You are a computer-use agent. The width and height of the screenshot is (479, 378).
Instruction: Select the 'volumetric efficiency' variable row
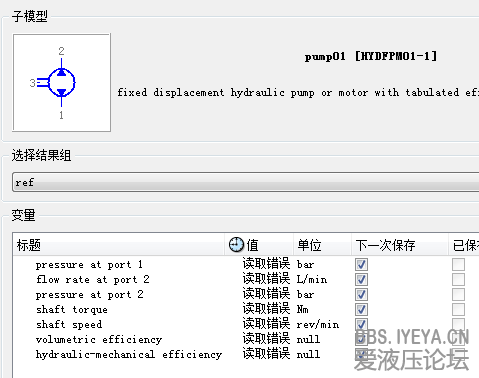(246, 339)
